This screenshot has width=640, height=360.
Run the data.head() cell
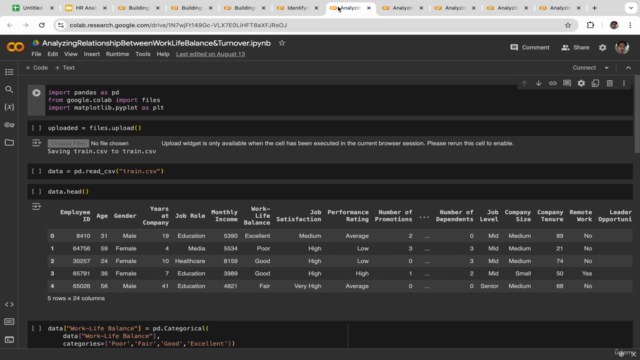pos(36,192)
